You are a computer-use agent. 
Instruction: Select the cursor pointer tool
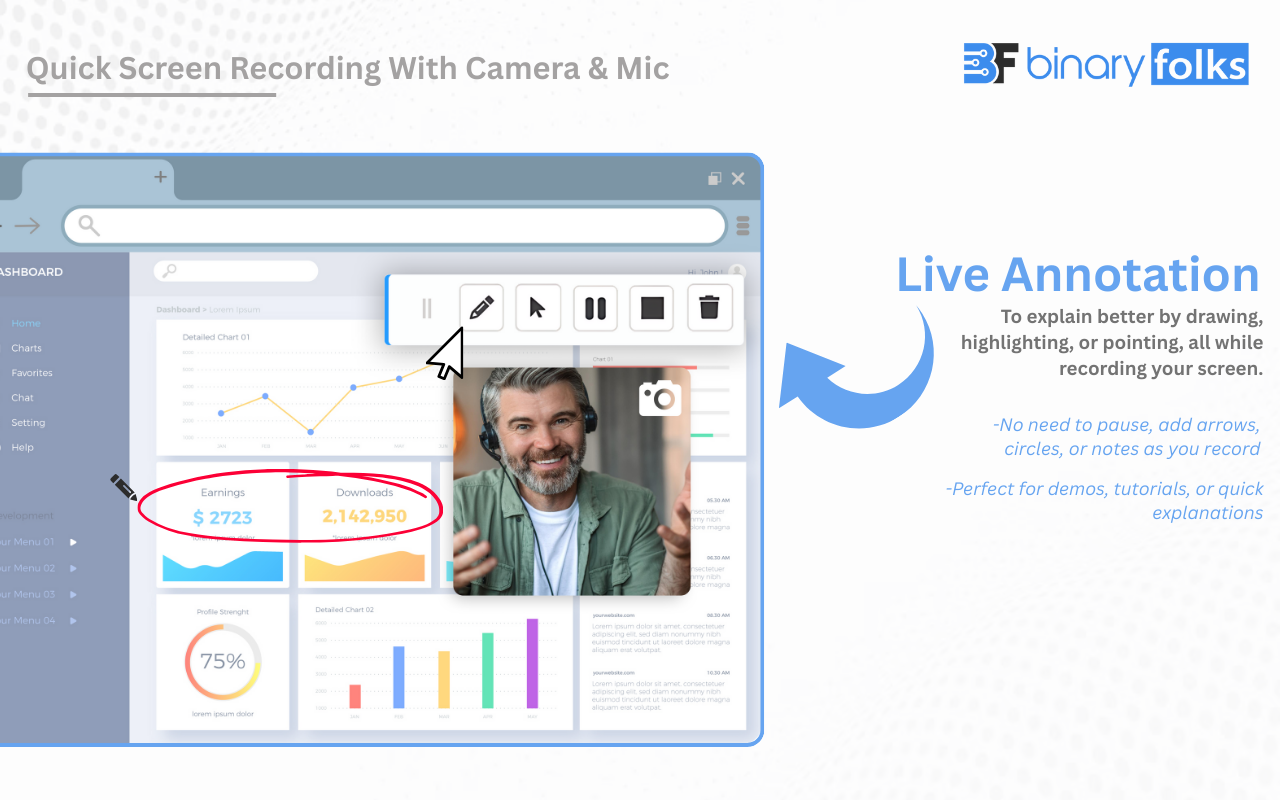538,308
